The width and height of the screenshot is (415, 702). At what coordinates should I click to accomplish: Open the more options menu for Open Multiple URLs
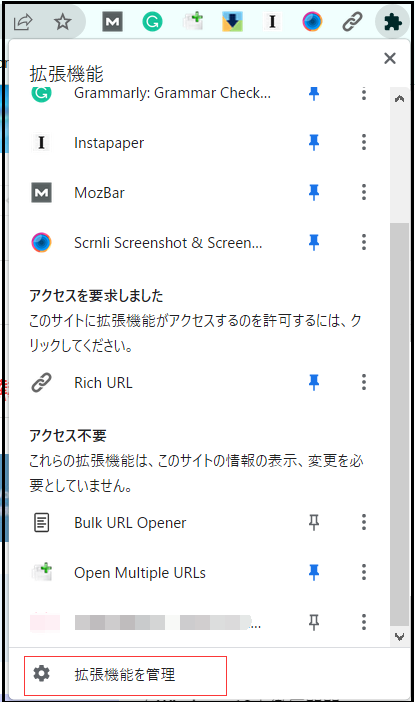364,572
